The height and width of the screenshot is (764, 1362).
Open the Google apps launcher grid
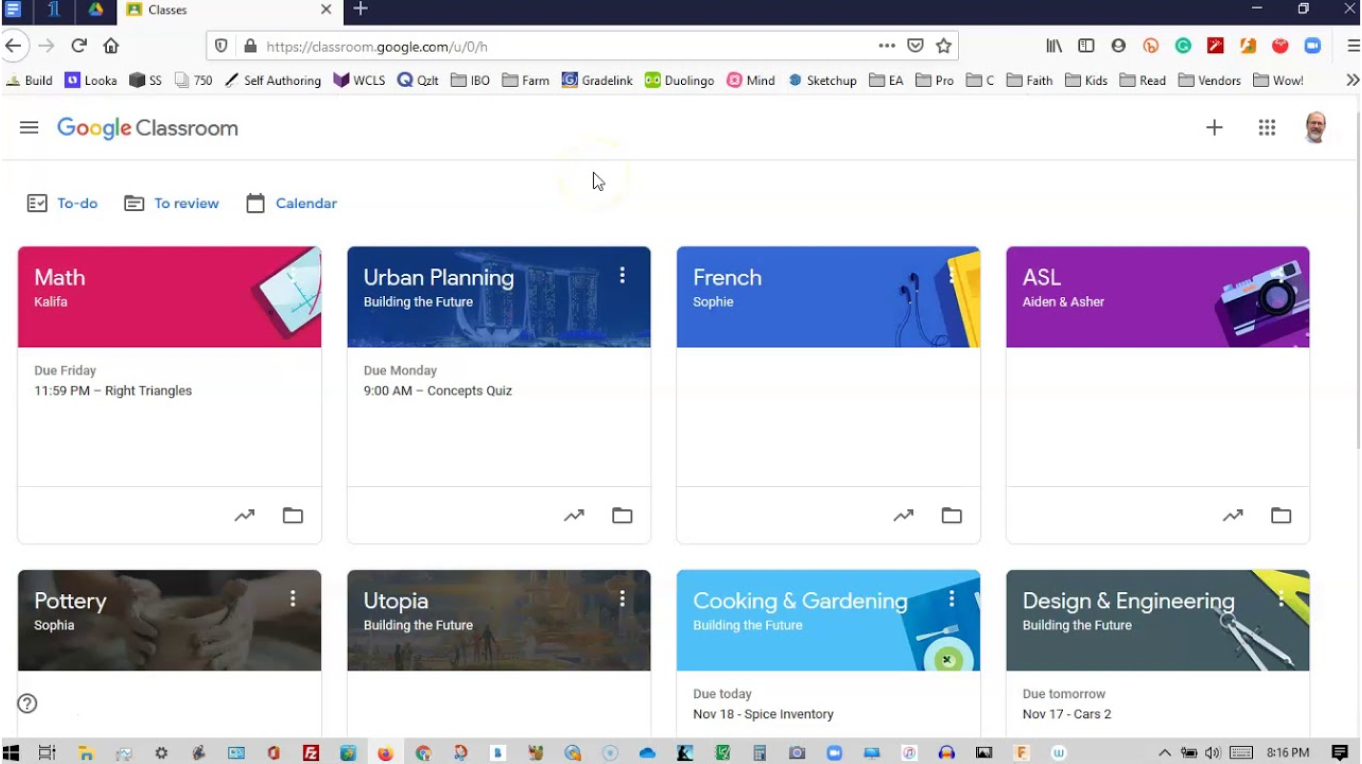tap(1267, 127)
